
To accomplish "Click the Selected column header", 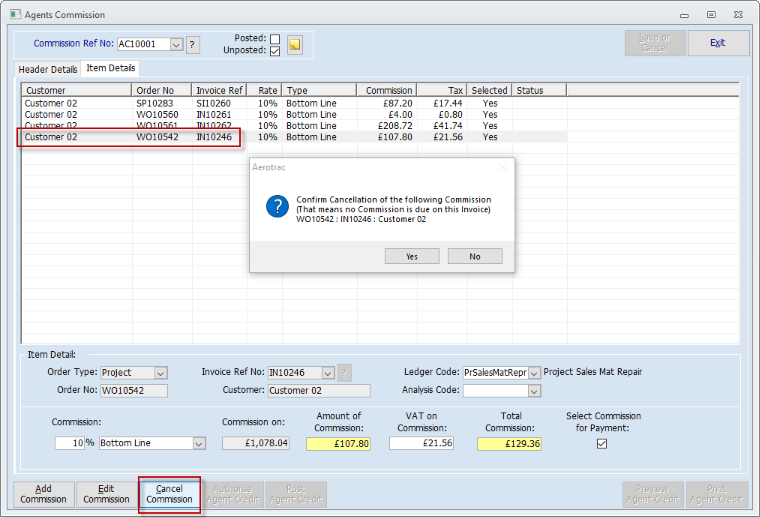I will [x=489, y=90].
